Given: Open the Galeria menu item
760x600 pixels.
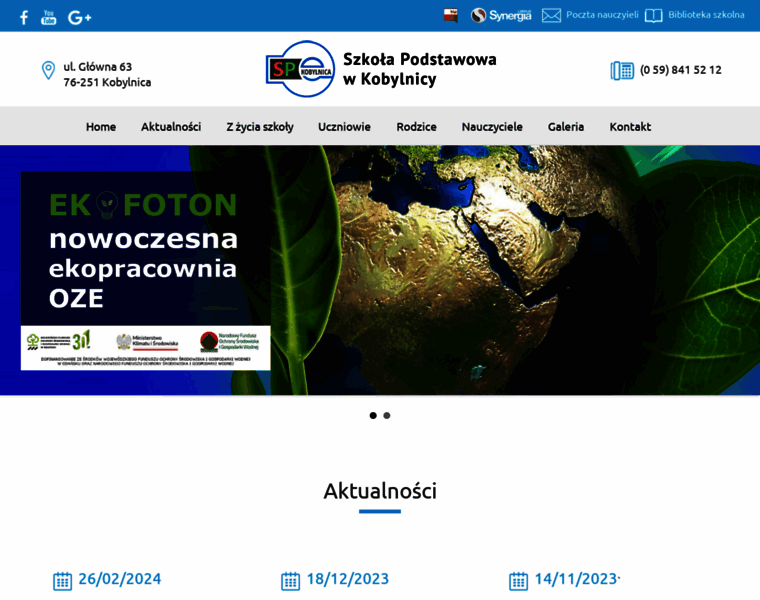Looking at the screenshot, I should [566, 127].
